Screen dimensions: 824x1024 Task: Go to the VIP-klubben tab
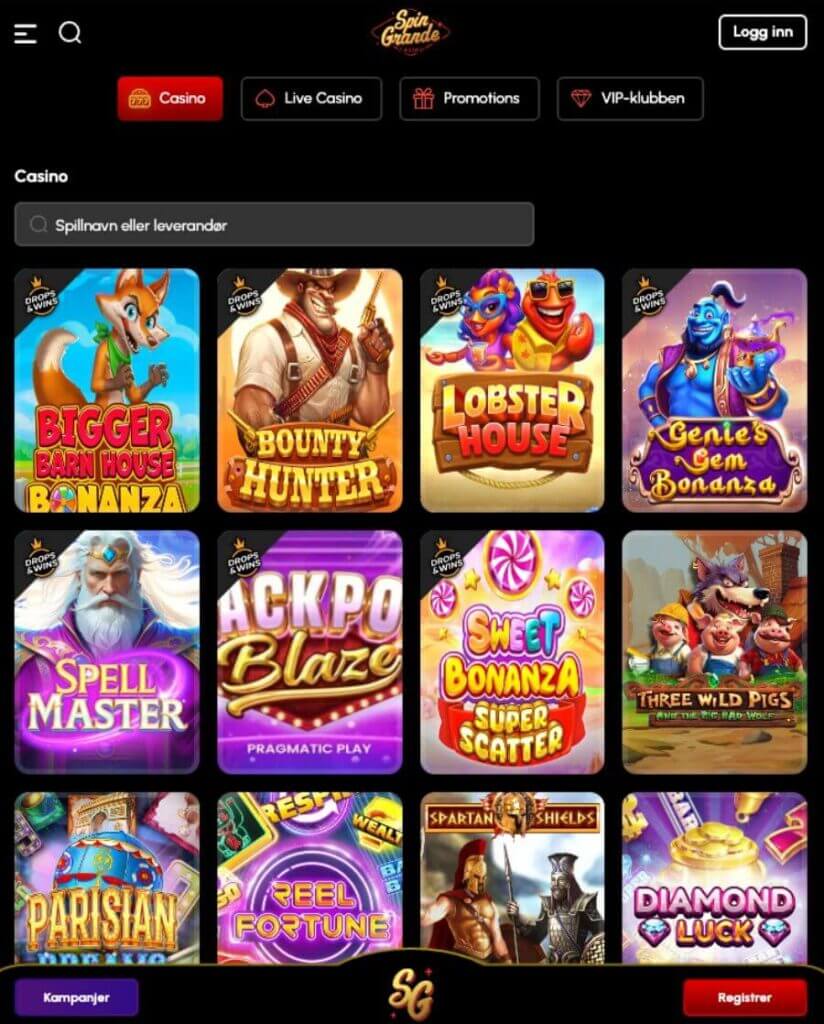pyautogui.click(x=630, y=99)
